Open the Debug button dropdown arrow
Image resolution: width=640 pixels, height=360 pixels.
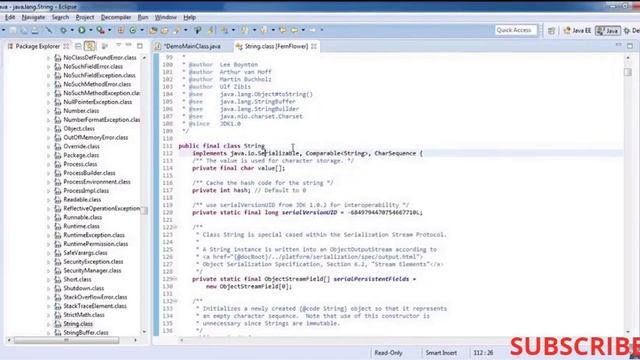72,30
